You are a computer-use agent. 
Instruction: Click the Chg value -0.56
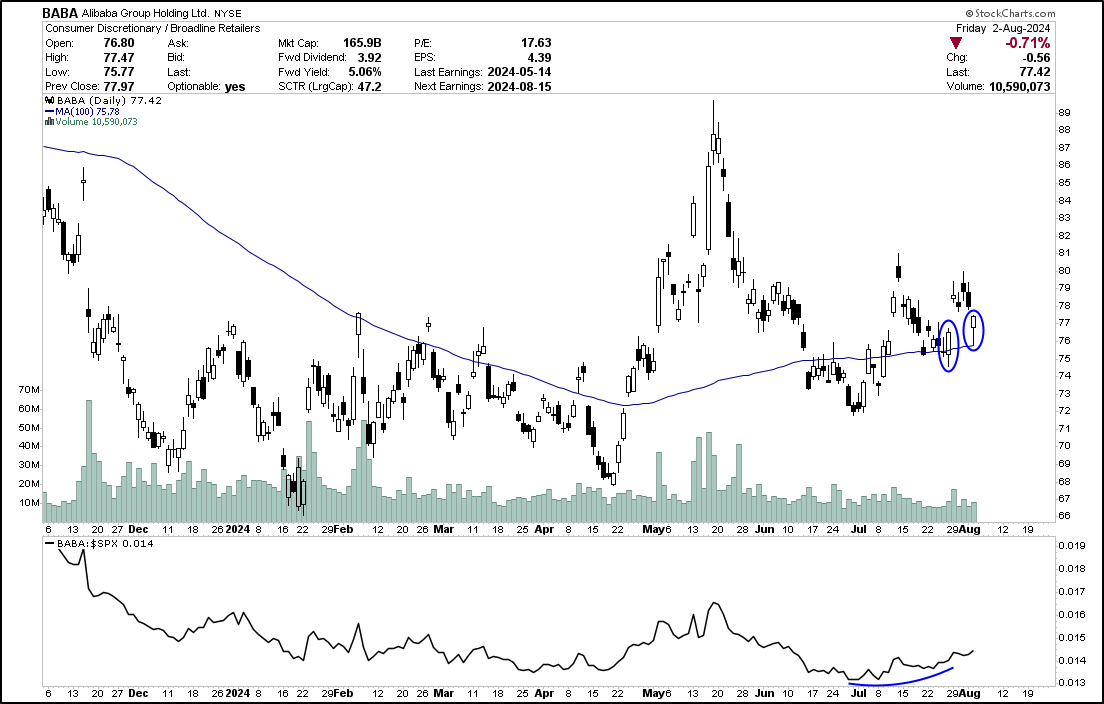coord(1036,58)
